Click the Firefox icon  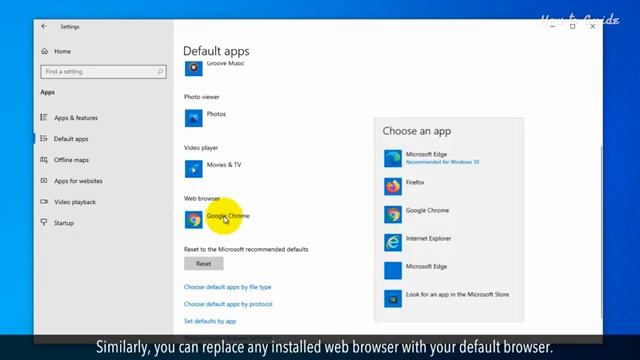tap(393, 187)
